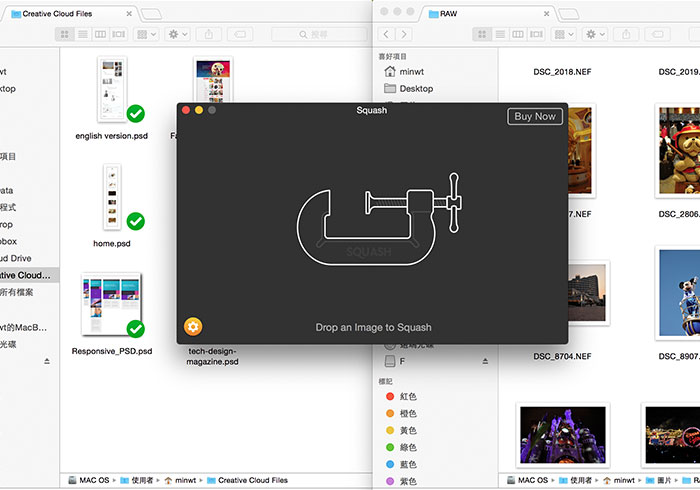The image size is (700, 490).
Task: Open Desktop in RAW sidebar
Action: click(x=408, y=88)
